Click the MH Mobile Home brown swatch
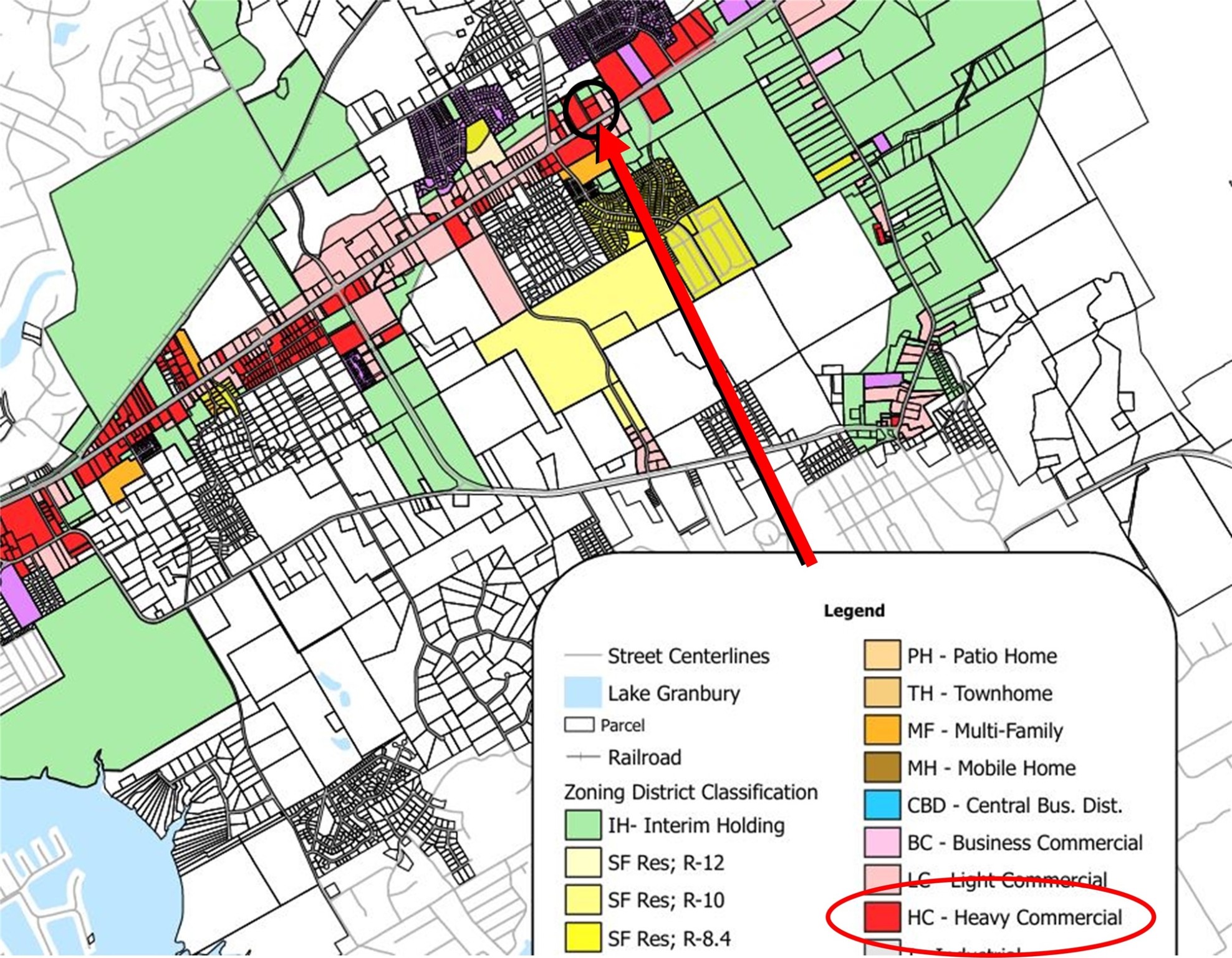Image resolution: width=1232 pixels, height=958 pixels. [x=882, y=767]
